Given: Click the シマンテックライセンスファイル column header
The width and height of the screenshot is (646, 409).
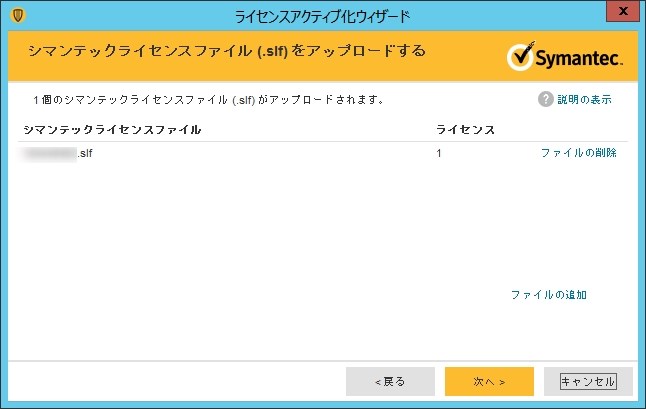Looking at the screenshot, I should coord(112,130).
